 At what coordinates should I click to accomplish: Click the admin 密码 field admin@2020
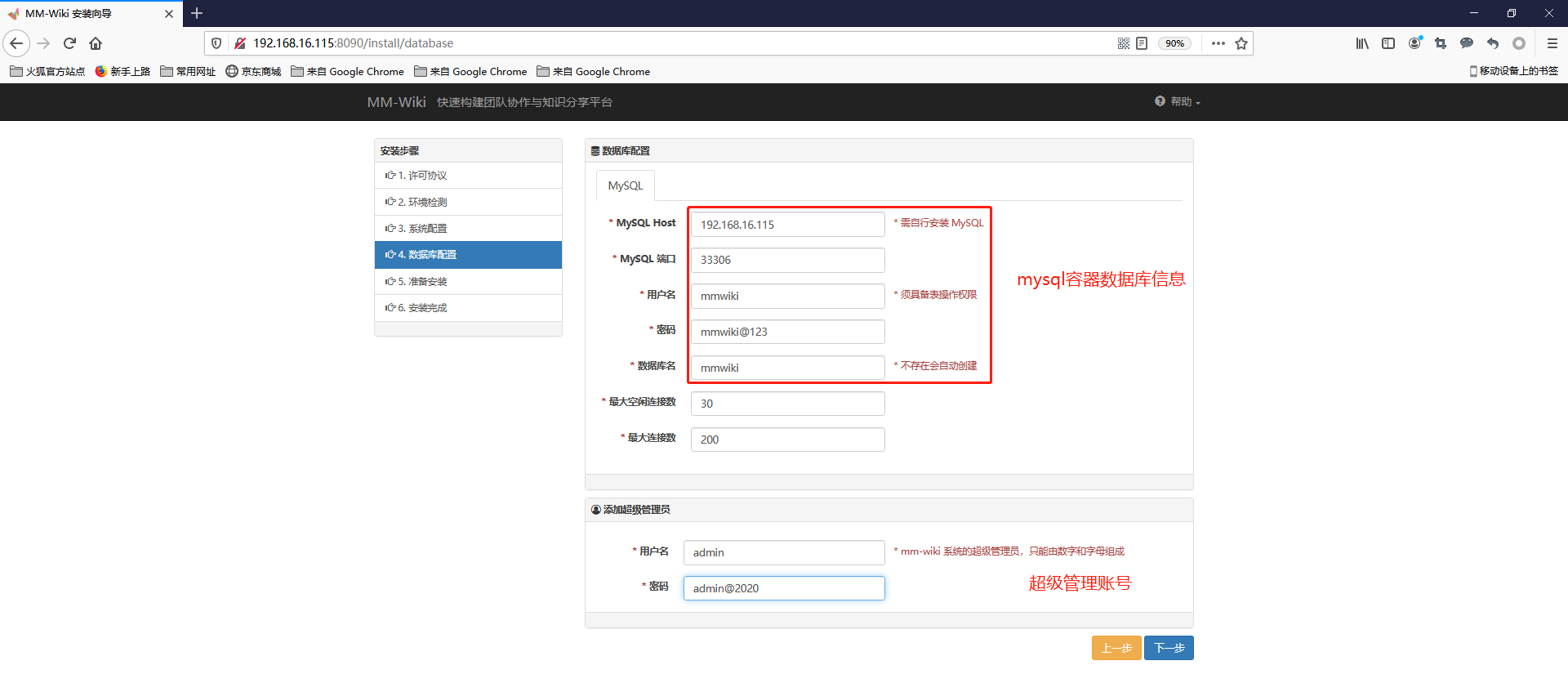click(784, 588)
